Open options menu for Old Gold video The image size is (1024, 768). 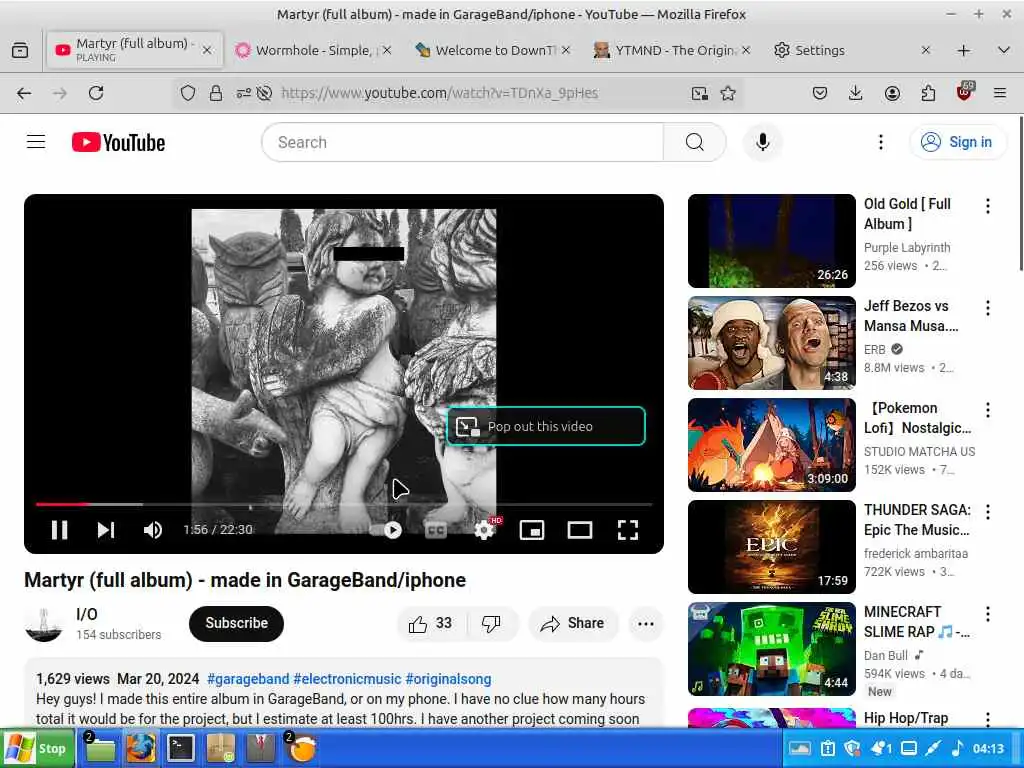click(x=987, y=206)
